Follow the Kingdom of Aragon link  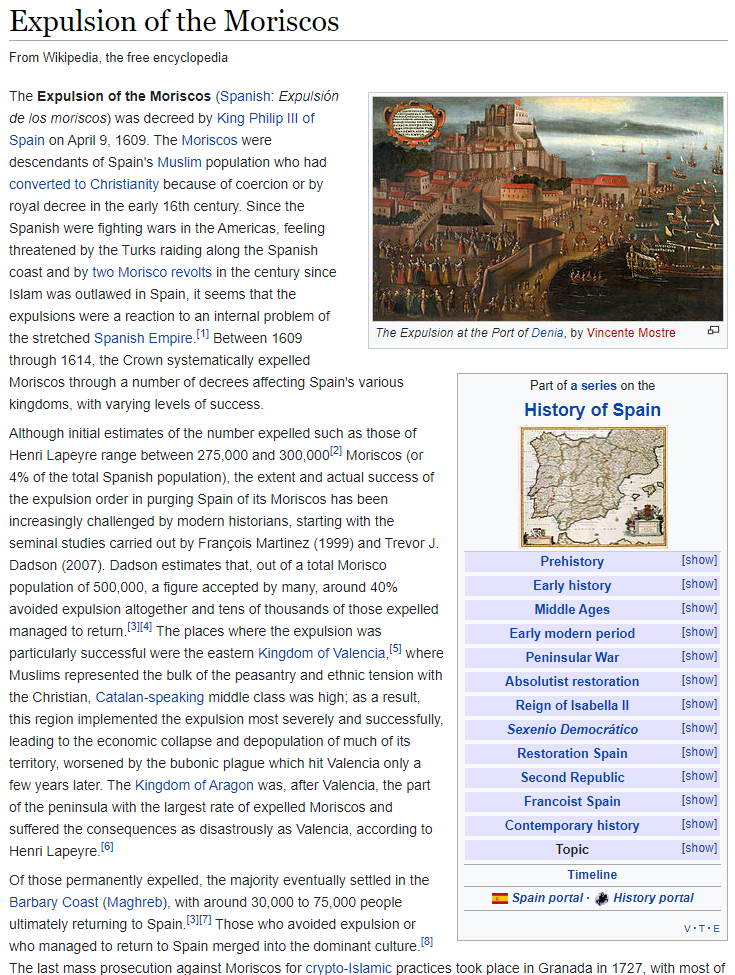[x=195, y=785]
